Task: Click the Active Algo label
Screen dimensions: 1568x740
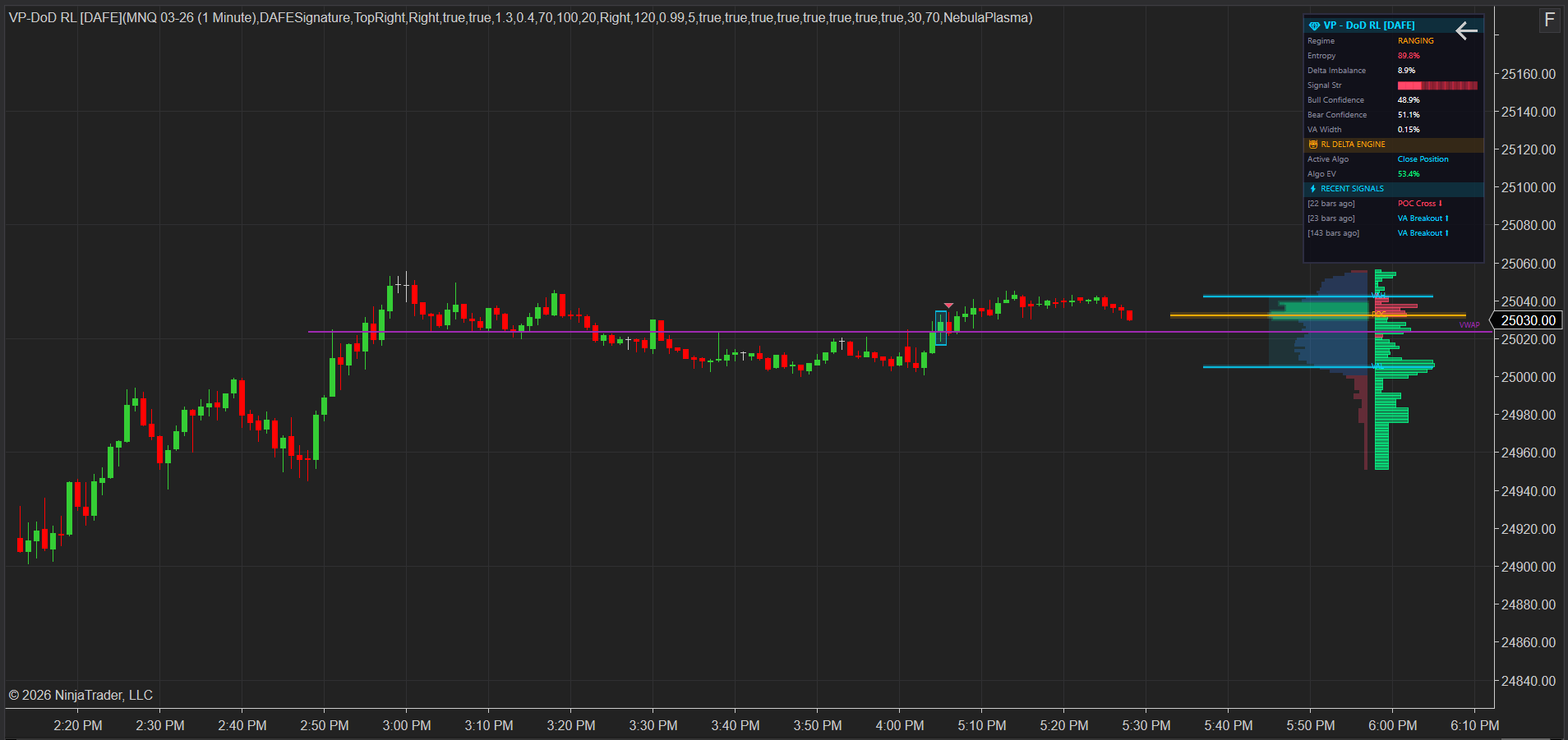Action: pos(1328,159)
